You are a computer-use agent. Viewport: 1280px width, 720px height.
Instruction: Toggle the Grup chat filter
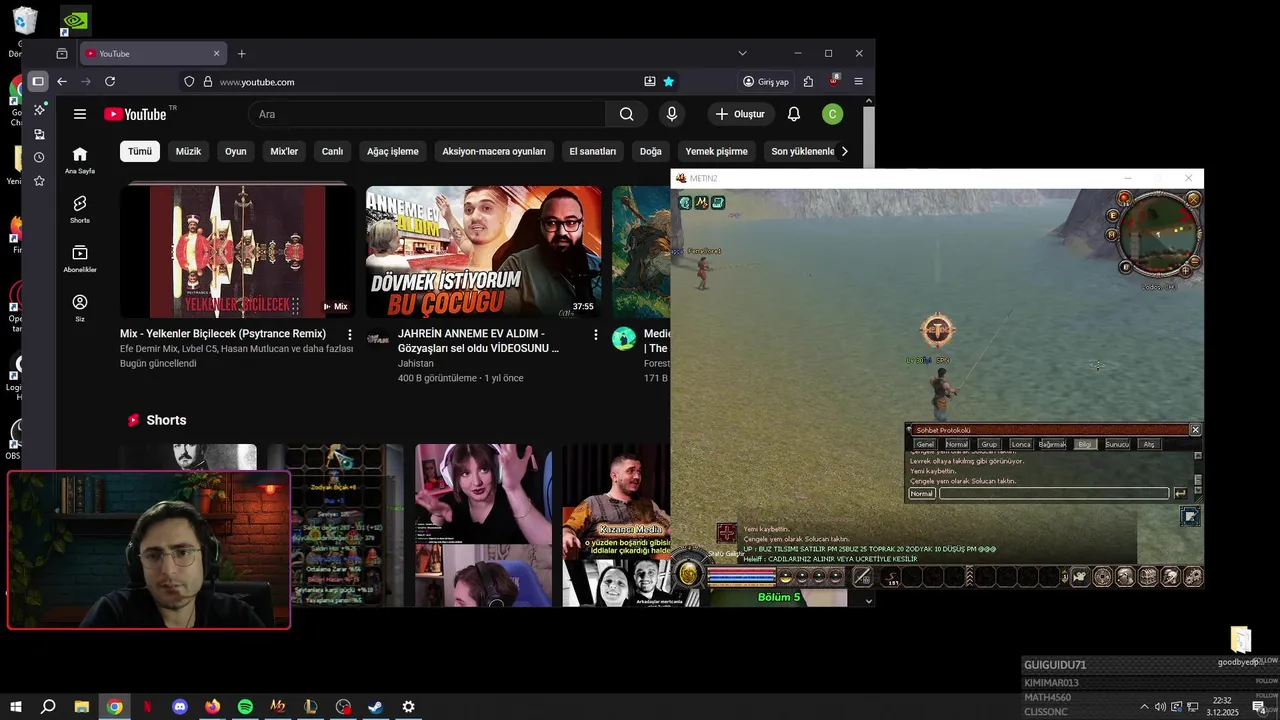(989, 444)
